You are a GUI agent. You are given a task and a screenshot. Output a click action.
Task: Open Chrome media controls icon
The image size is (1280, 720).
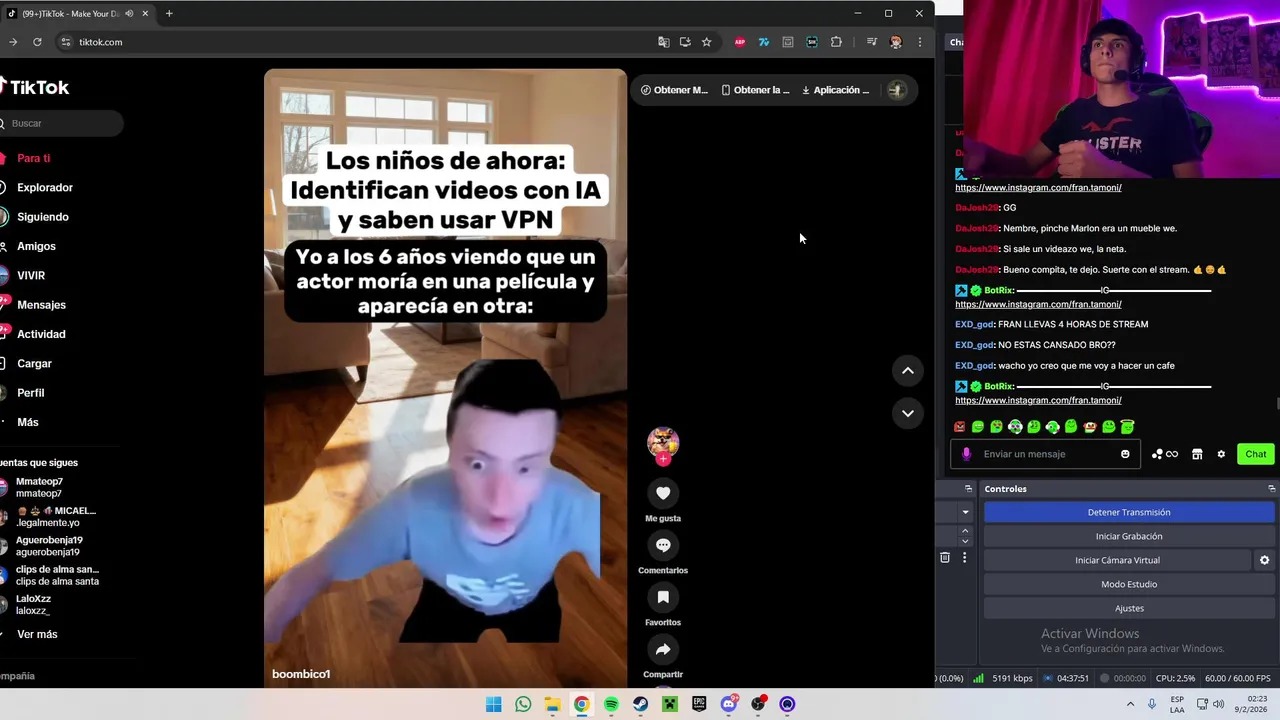pos(872,42)
